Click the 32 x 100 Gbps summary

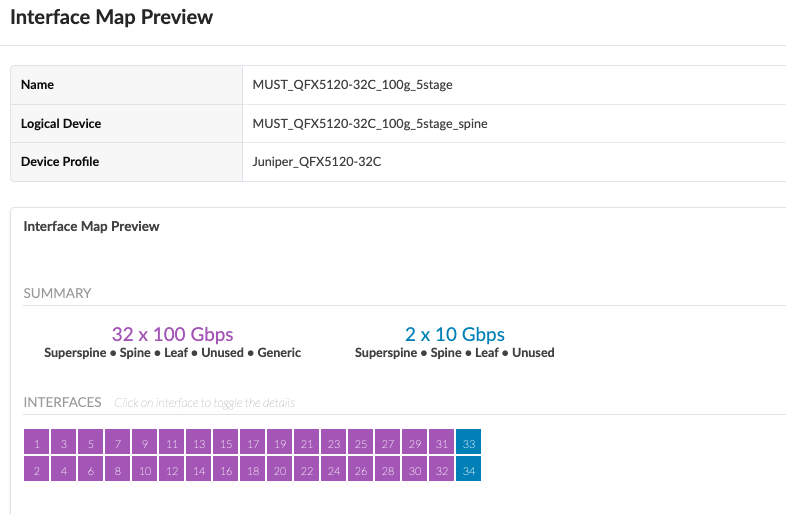coord(172,334)
